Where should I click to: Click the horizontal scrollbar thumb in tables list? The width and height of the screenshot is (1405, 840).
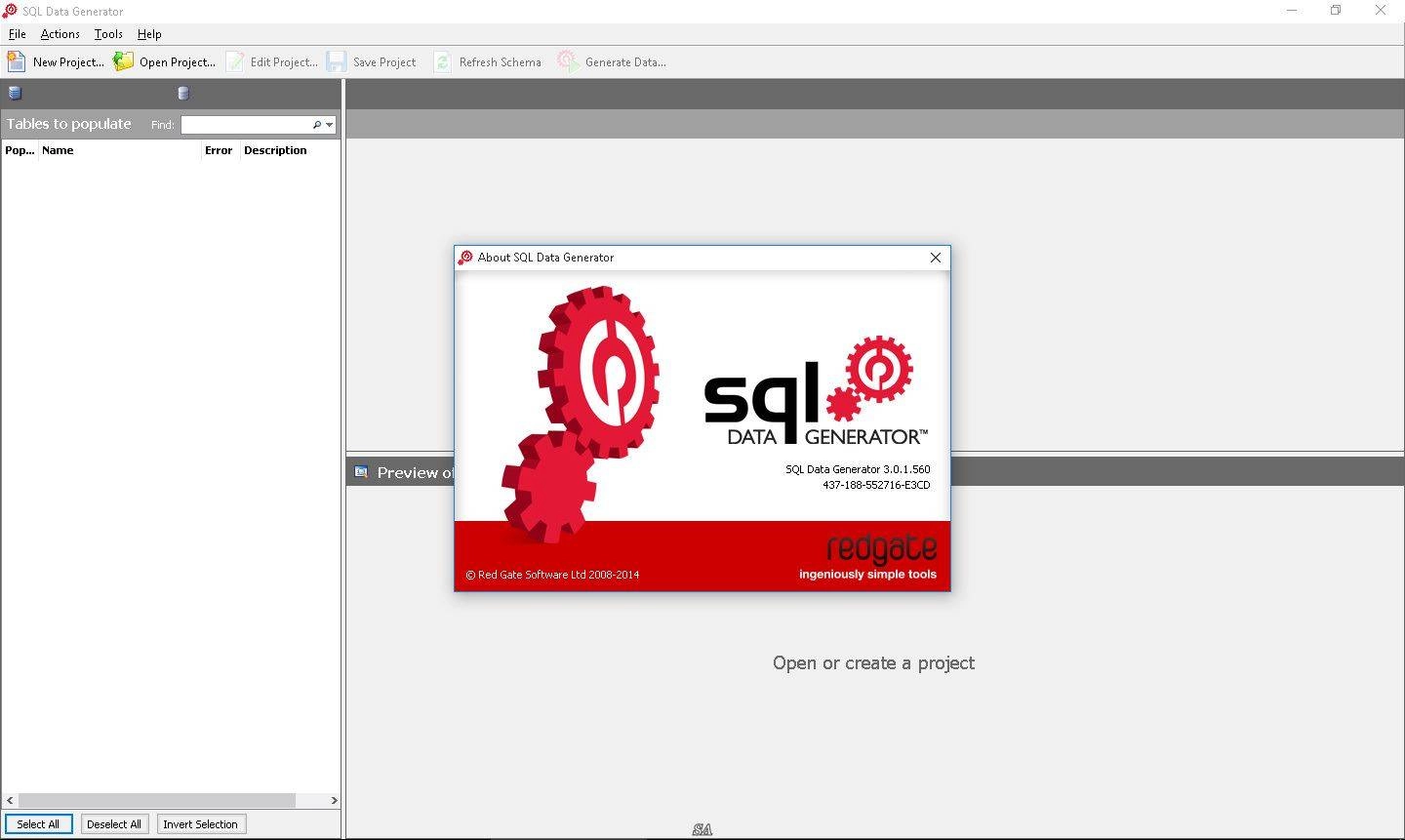pos(157,800)
